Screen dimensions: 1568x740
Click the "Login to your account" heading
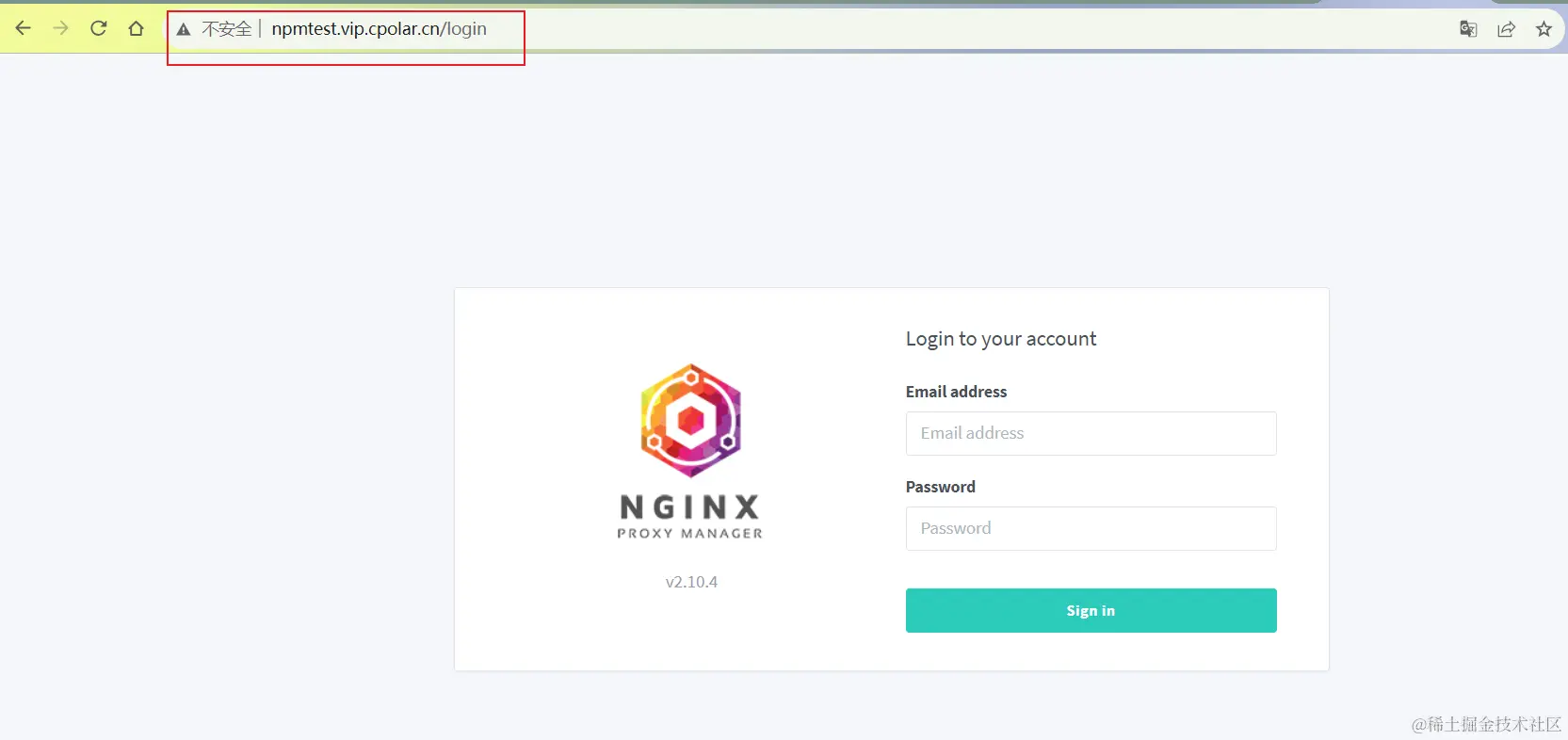pyautogui.click(x=1001, y=339)
